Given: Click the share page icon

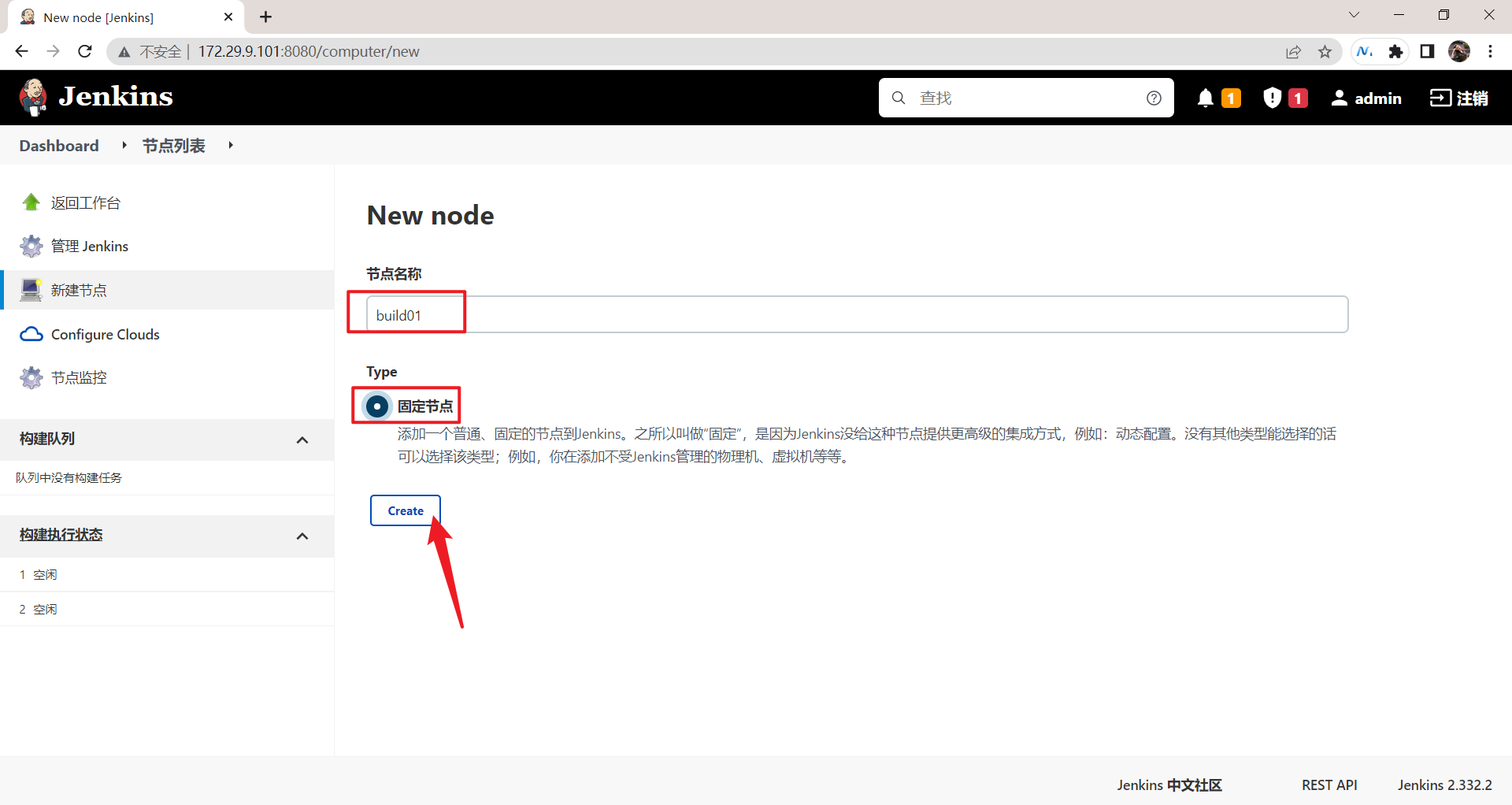Looking at the screenshot, I should [x=1293, y=52].
